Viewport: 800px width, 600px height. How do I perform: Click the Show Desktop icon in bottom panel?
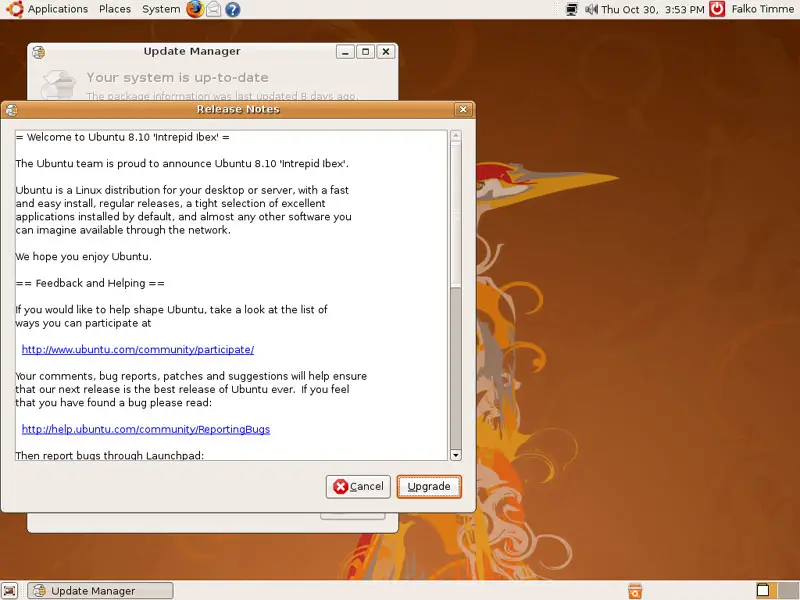click(x=10, y=590)
